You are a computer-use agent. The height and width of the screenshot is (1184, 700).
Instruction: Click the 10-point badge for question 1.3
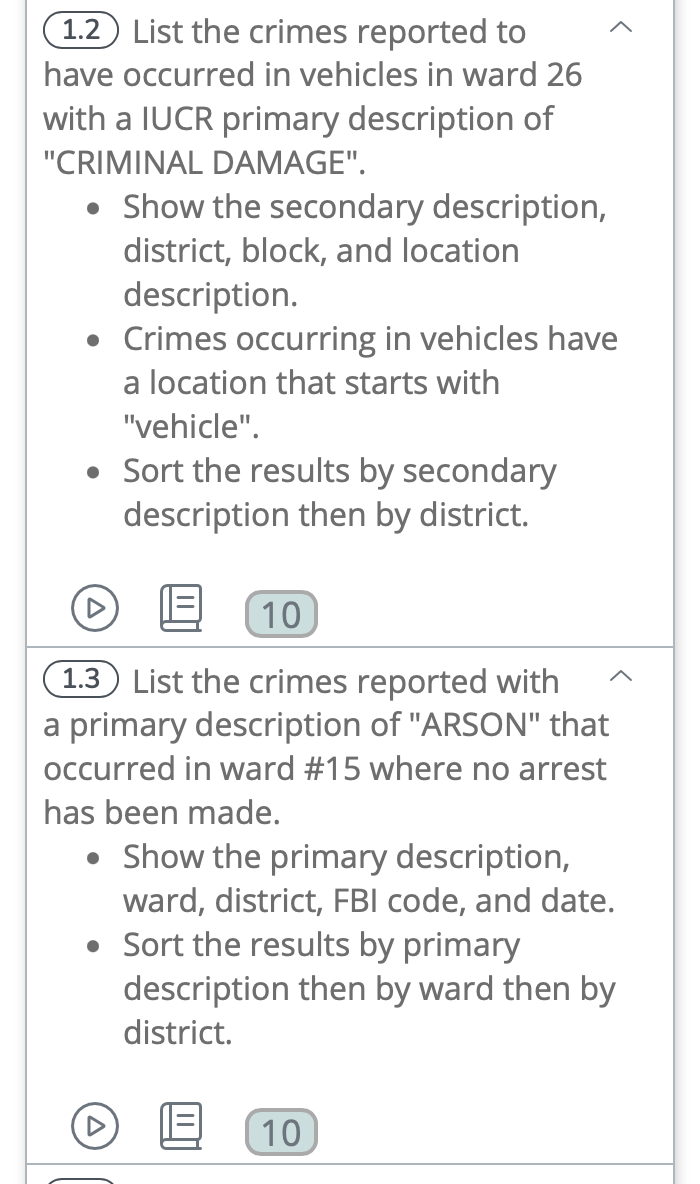281,1131
